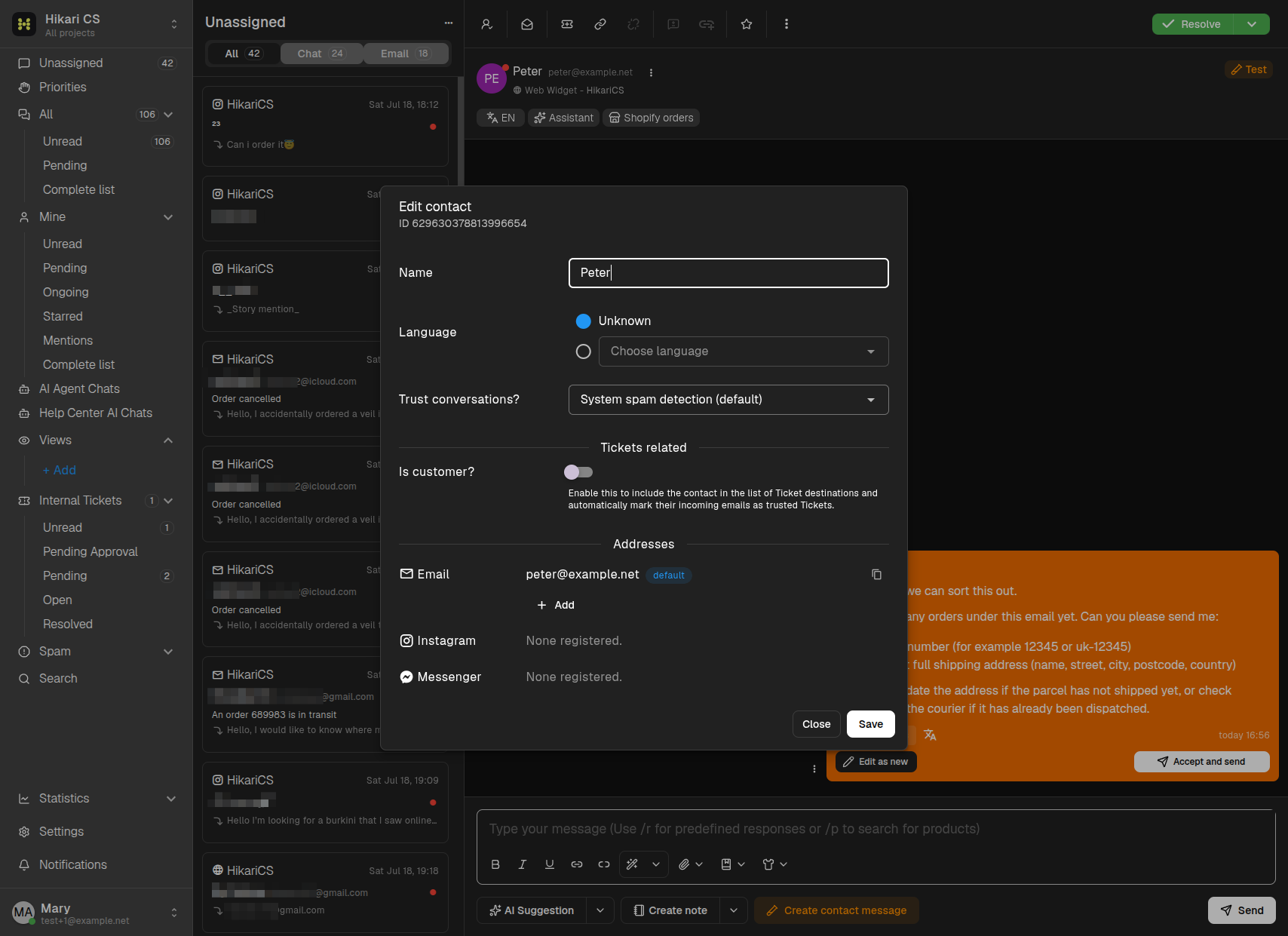Copy the email address peter@example.net
1288x936 pixels.
click(876, 575)
